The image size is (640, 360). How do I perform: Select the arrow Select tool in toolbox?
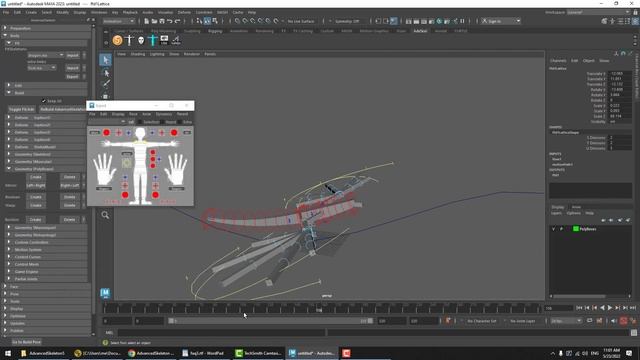click(x=105, y=60)
